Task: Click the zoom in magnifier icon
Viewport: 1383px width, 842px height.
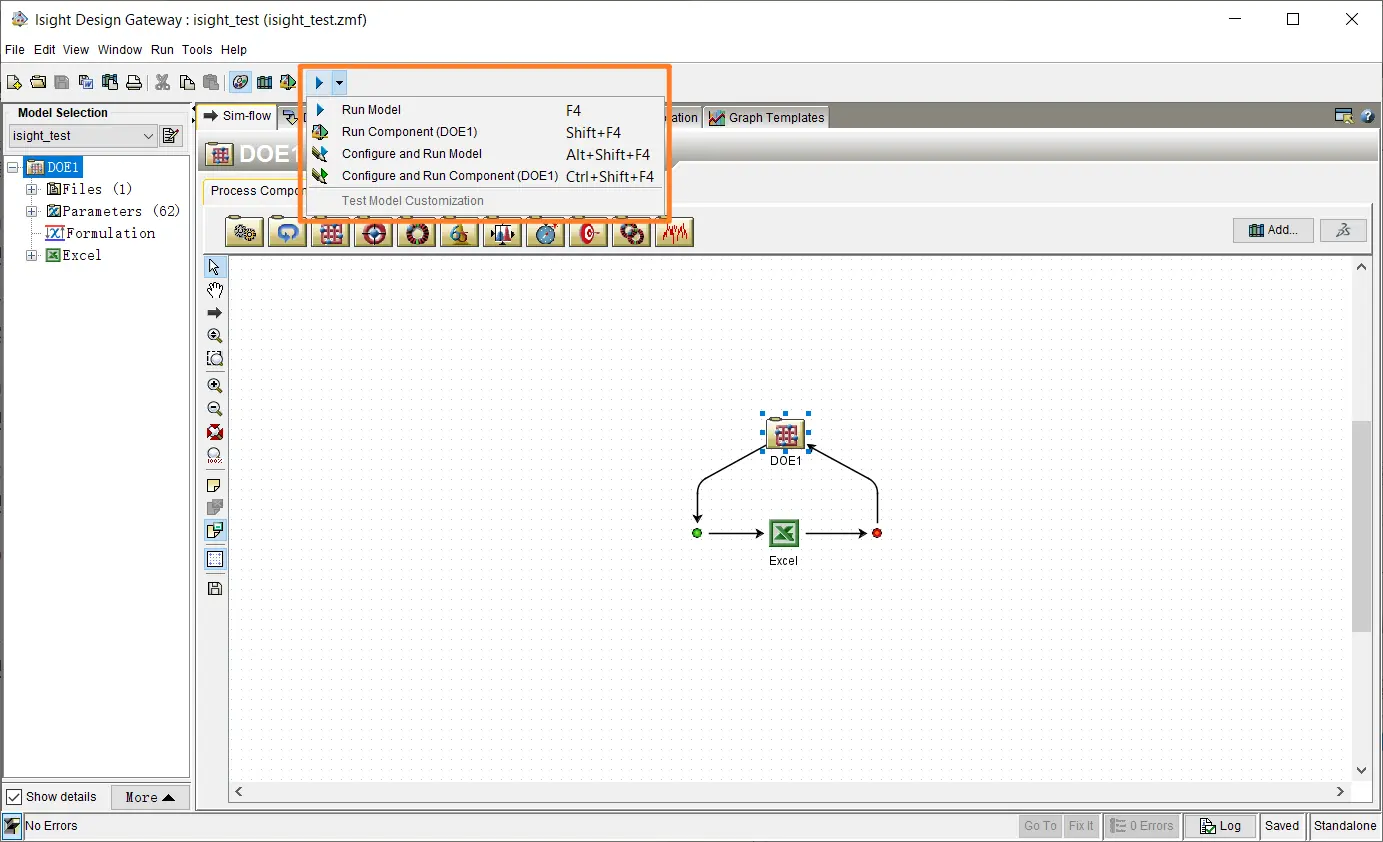Action: [214, 385]
